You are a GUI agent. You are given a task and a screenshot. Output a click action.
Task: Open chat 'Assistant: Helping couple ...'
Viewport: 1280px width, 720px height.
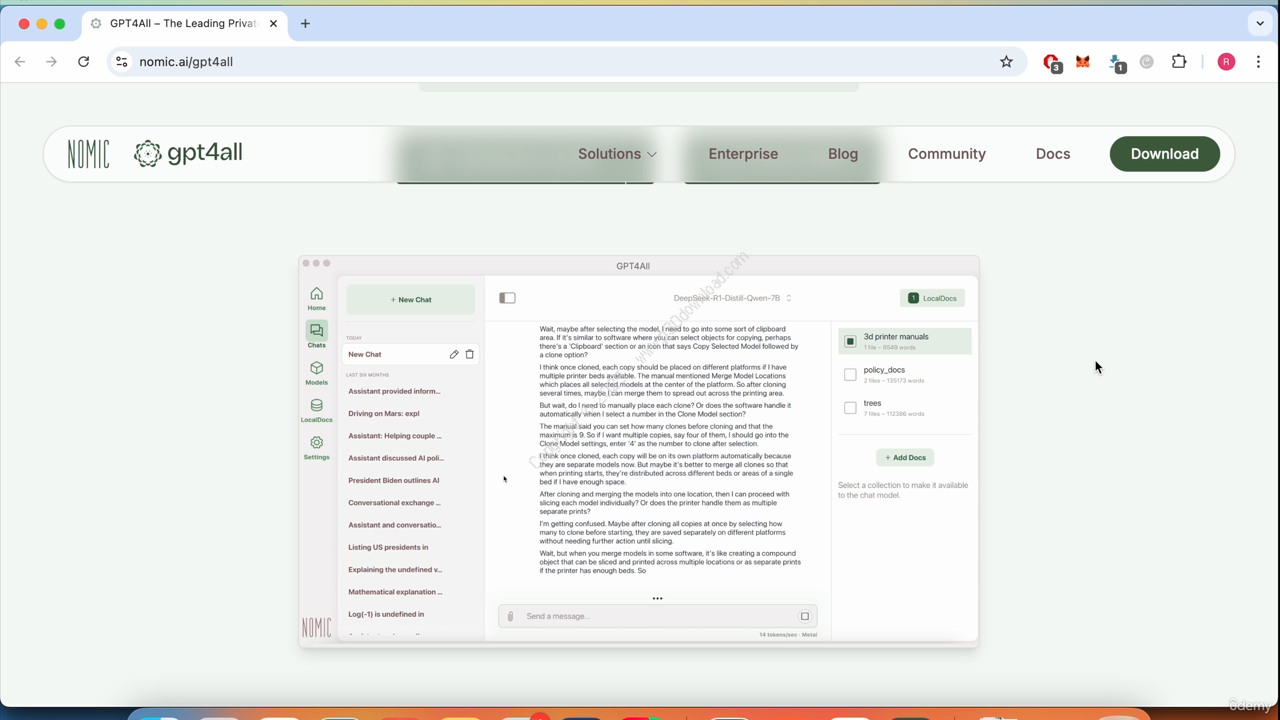click(x=395, y=436)
